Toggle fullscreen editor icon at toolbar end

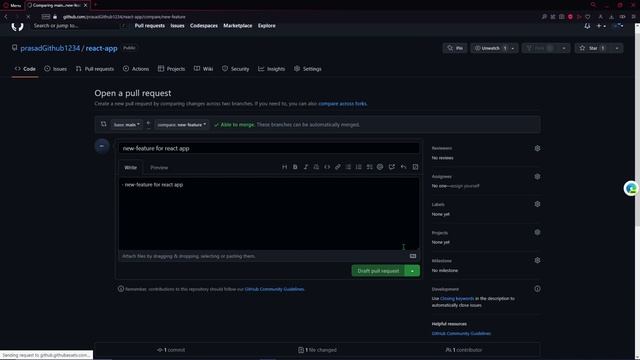(x=415, y=167)
